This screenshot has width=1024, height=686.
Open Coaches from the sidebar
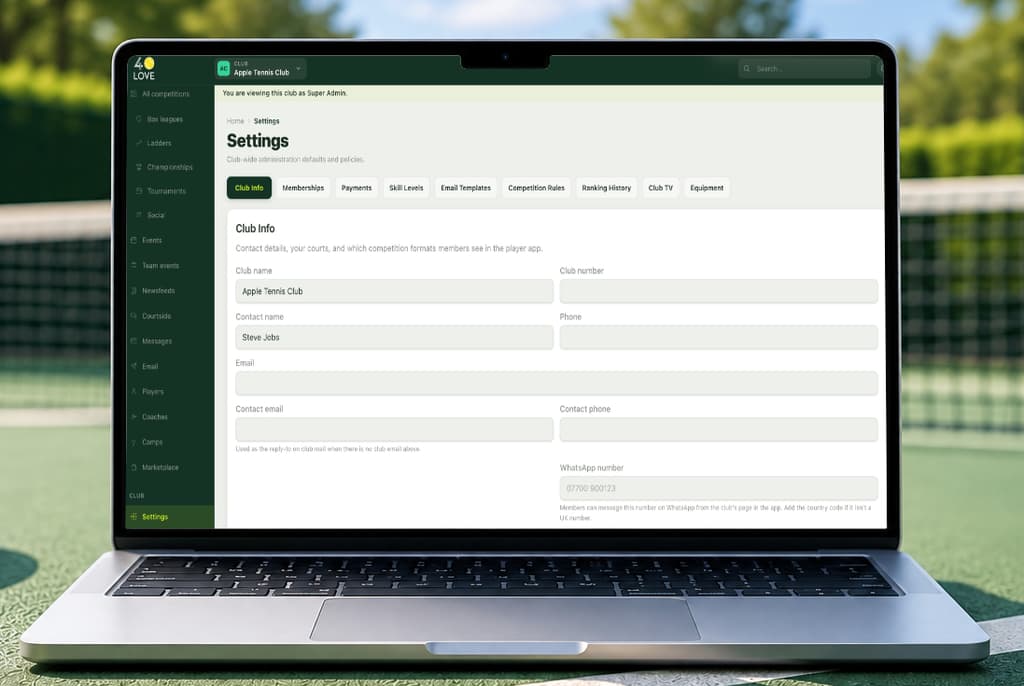click(150, 417)
